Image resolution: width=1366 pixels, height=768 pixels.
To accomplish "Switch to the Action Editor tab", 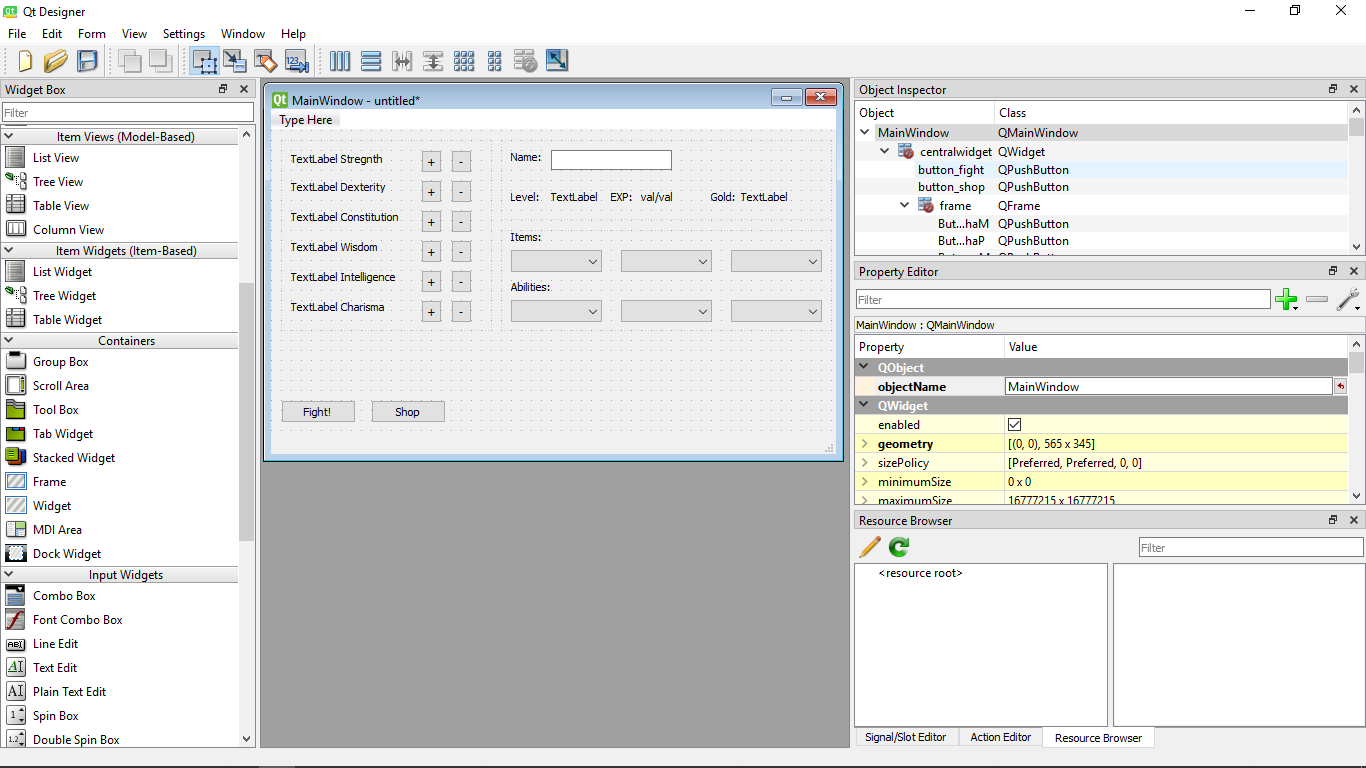I will click(x=1001, y=737).
